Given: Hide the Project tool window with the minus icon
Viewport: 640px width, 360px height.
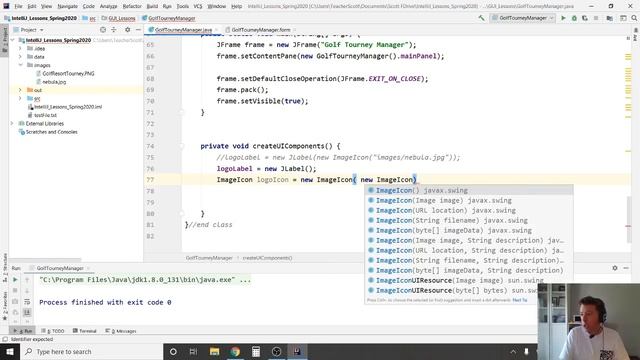Looking at the screenshot, I should (x=138, y=30).
